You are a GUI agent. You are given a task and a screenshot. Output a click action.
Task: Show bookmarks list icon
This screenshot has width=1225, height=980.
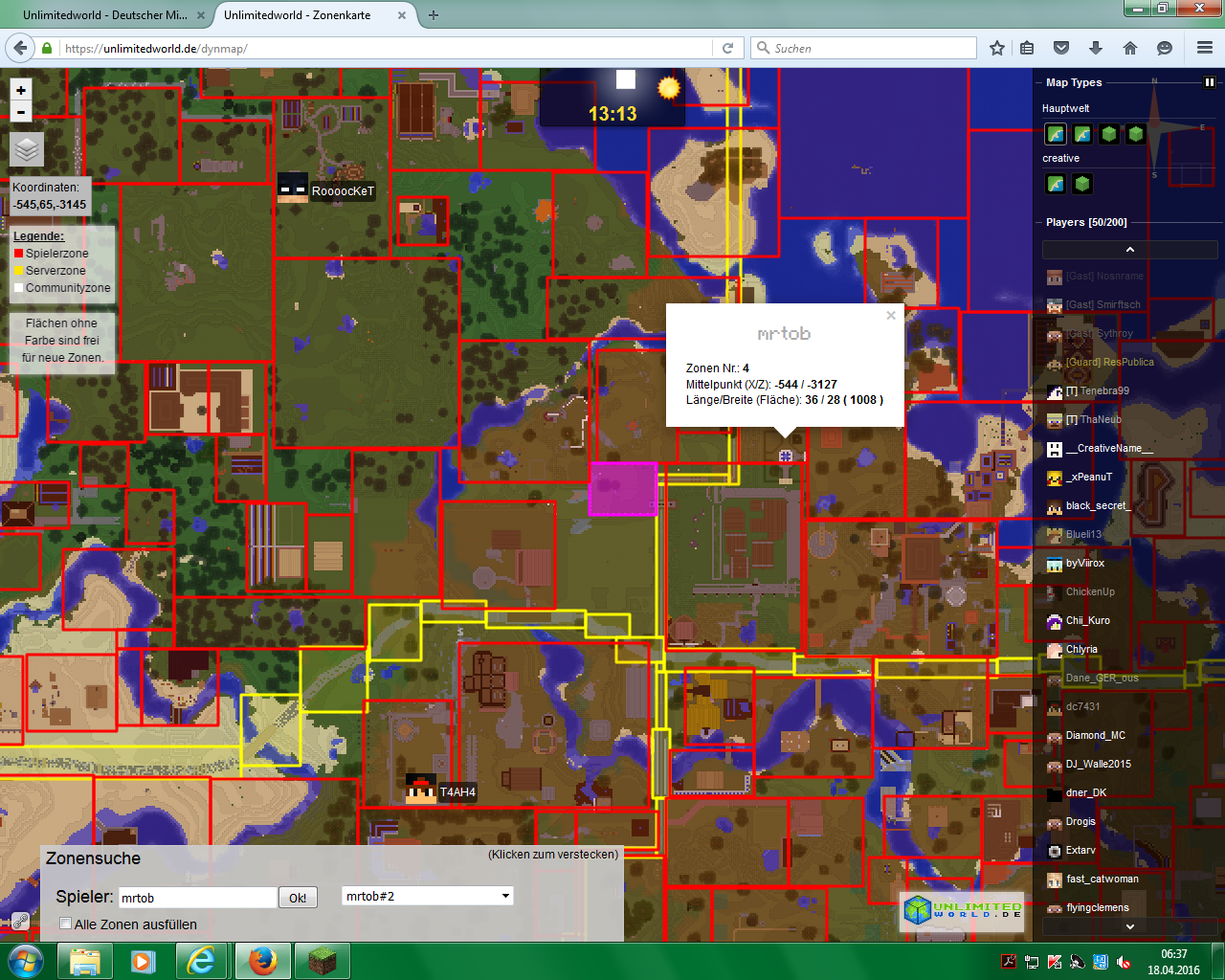coord(1027,48)
